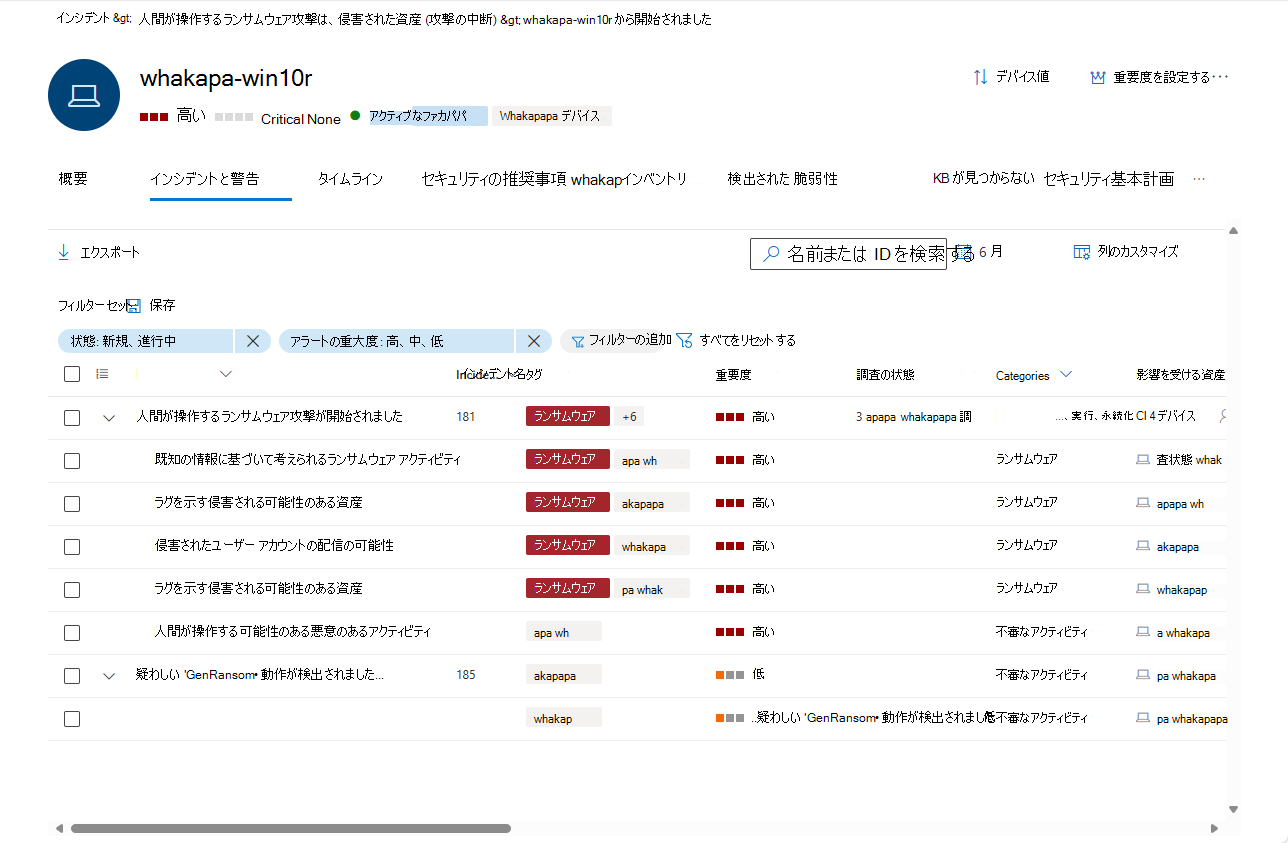Select the Incidents and alerts tab
1288x843 pixels.
tap(204, 180)
